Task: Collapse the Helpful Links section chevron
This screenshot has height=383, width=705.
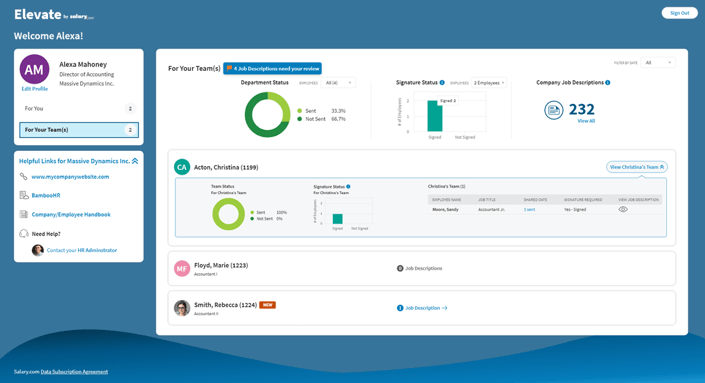Action: [135, 161]
